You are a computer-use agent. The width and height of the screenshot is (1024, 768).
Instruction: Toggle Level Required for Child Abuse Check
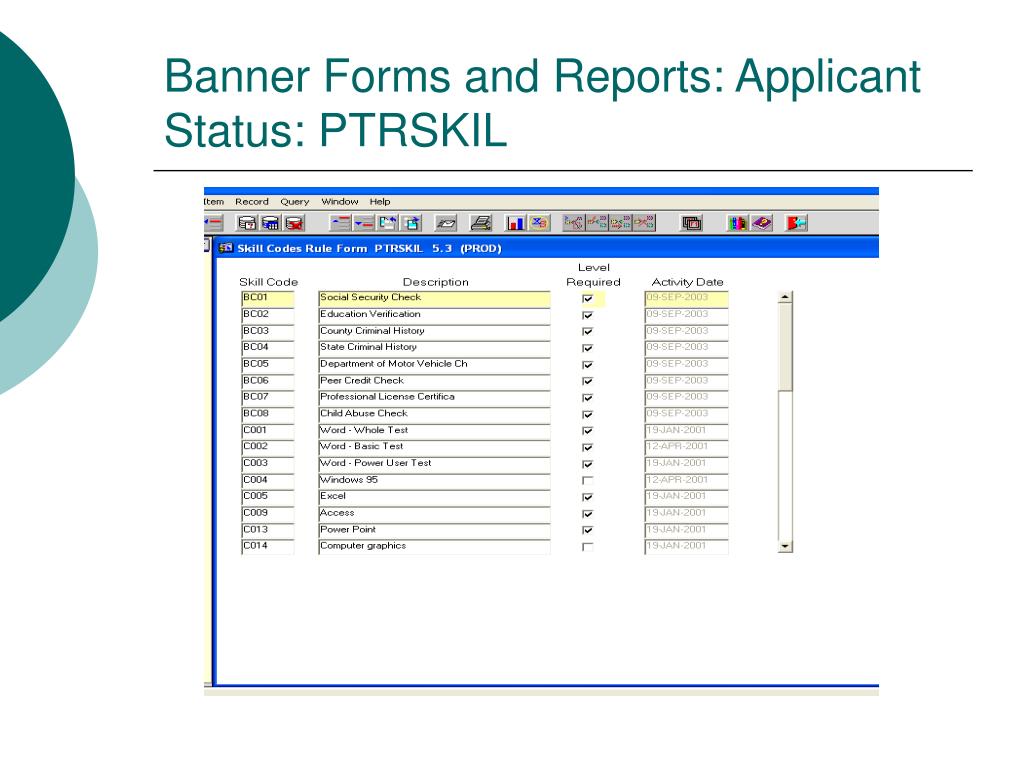tap(588, 415)
